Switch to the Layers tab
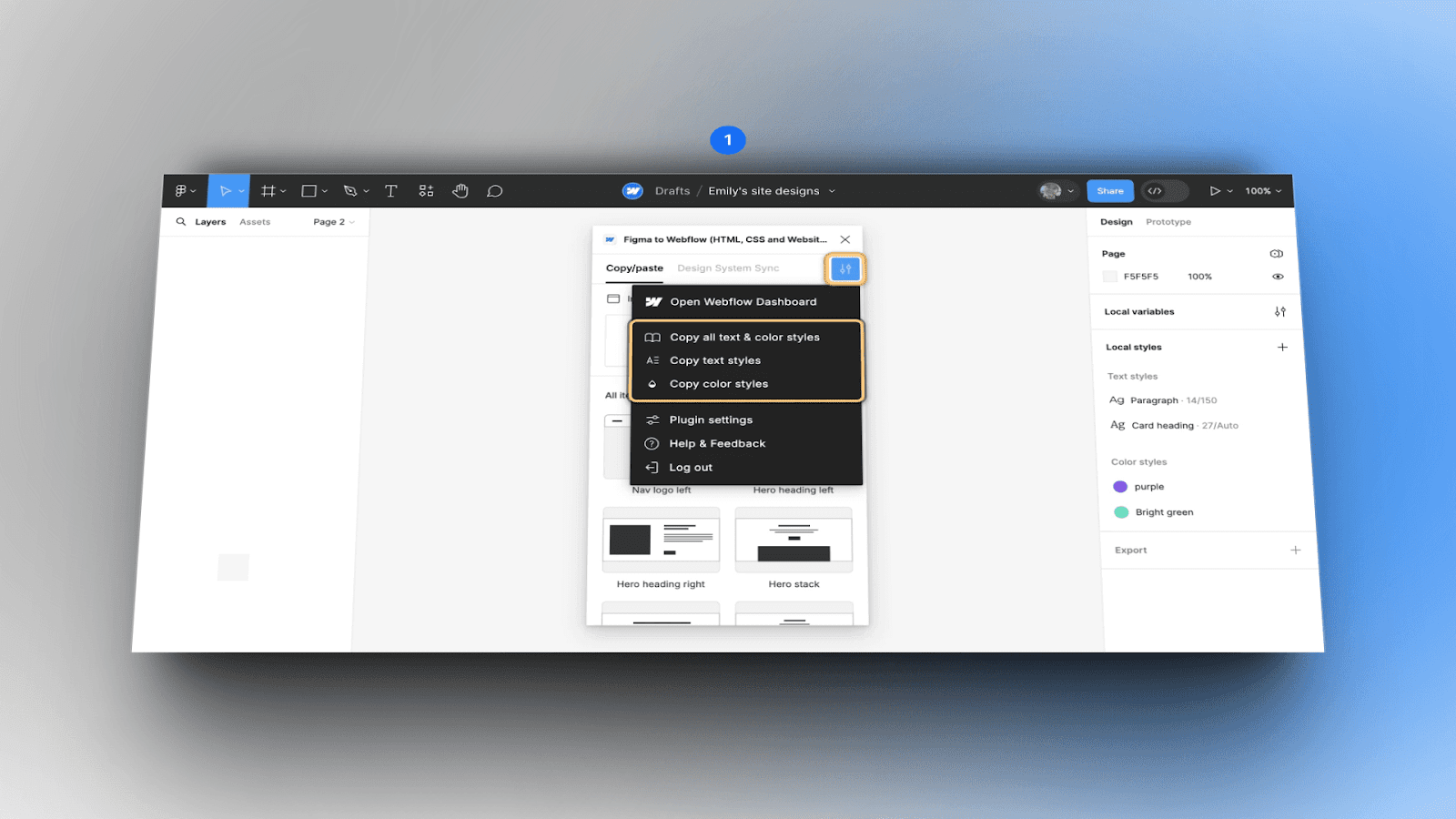This screenshot has height=819, width=1456. [x=210, y=222]
